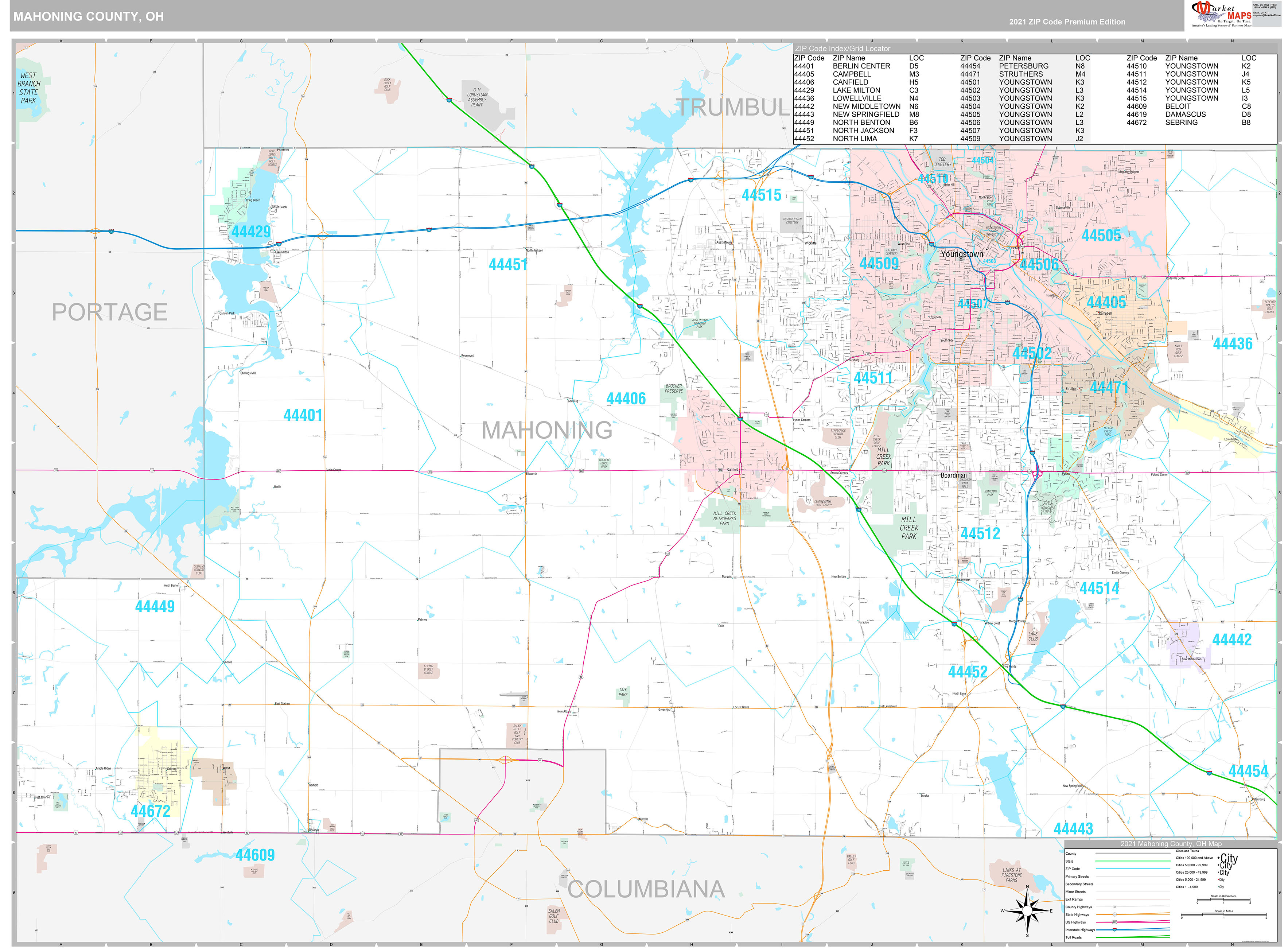Viewport: 1288px width, 948px height.
Task: Click the 44442 ZIP label on the map
Action: pos(1232,640)
